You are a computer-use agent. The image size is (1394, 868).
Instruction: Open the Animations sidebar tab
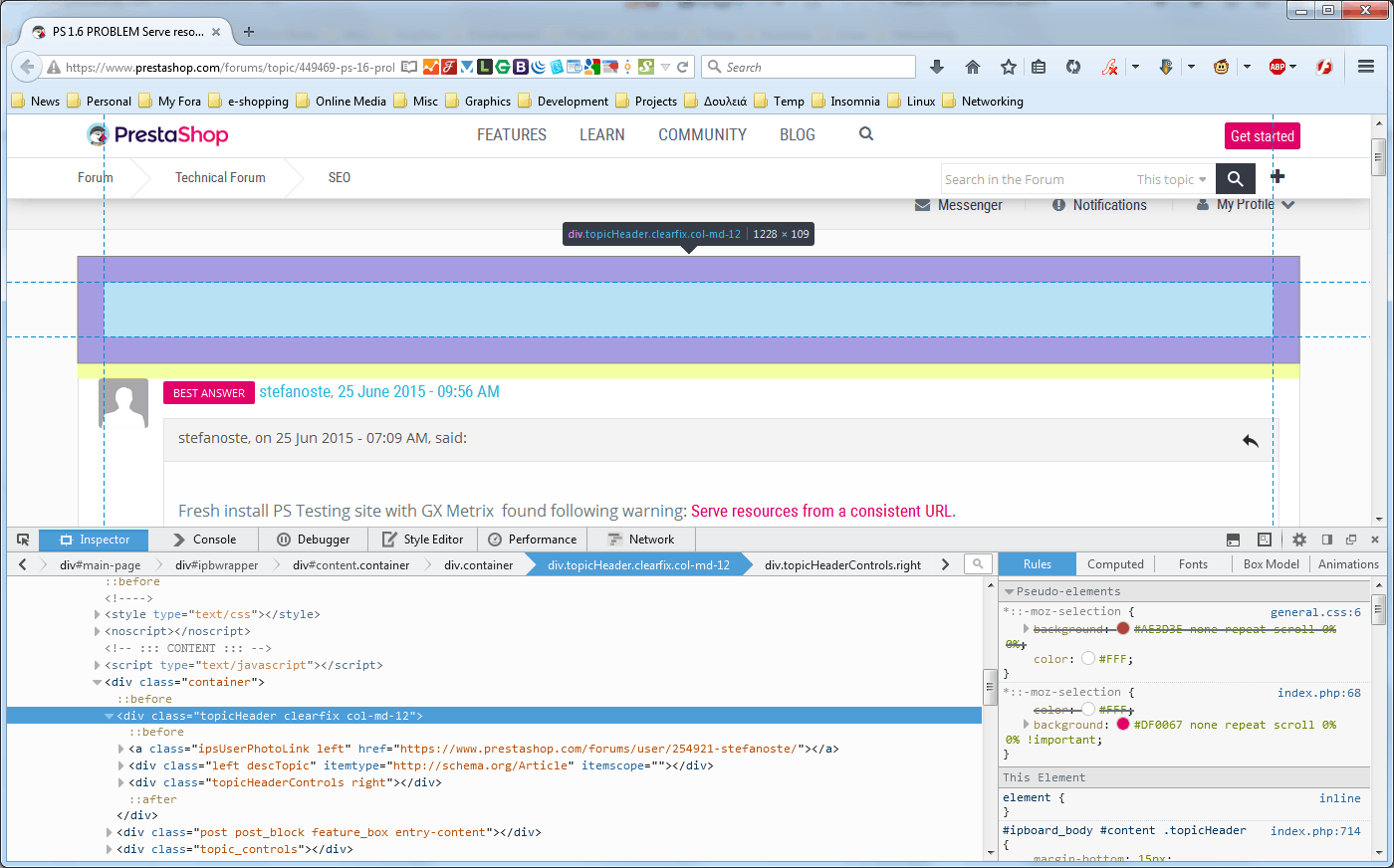tap(1348, 564)
